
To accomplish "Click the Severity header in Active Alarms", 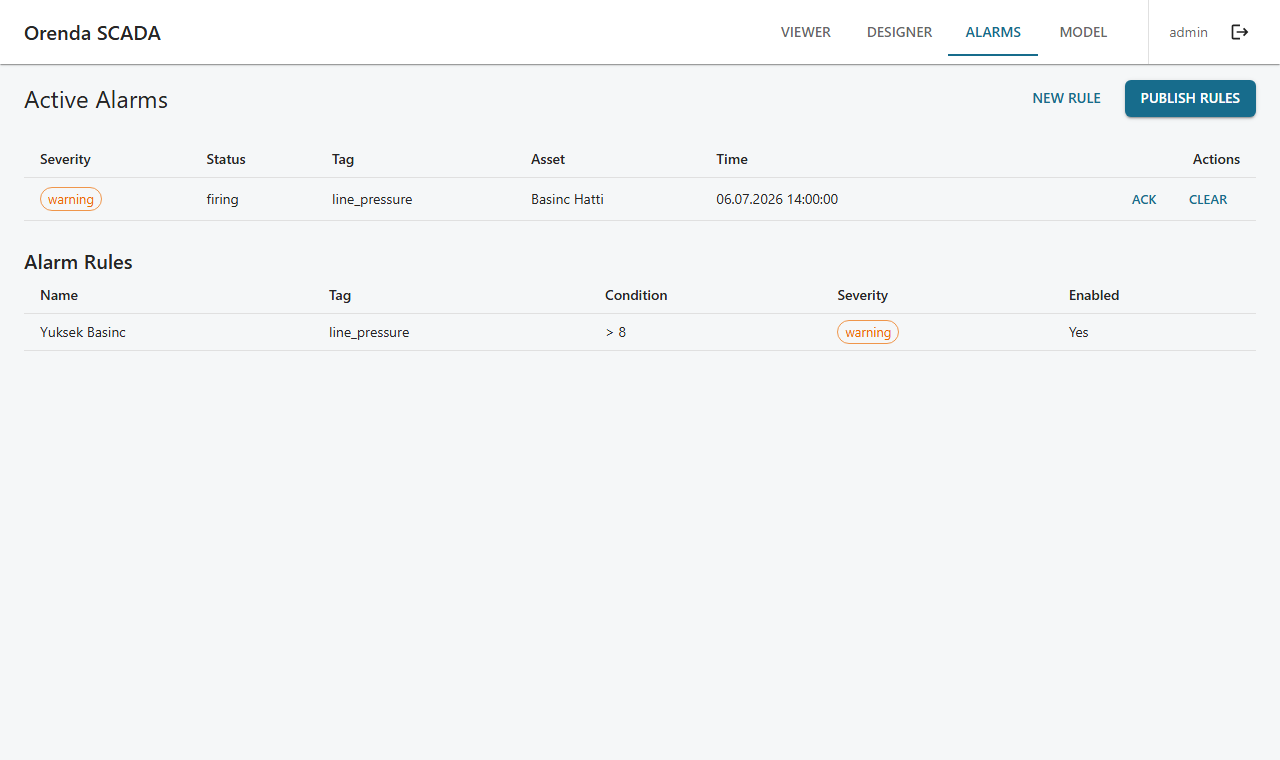I will (x=65, y=159).
